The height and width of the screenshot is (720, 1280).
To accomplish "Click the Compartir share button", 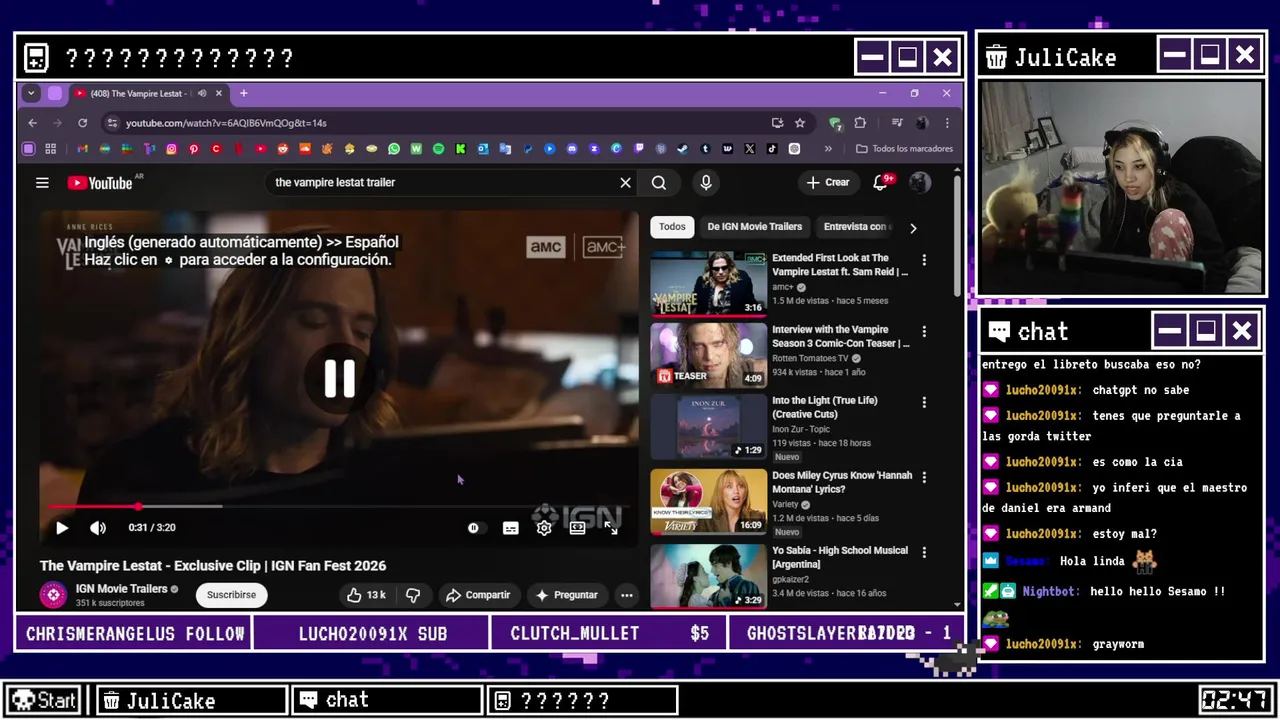I will point(478,595).
